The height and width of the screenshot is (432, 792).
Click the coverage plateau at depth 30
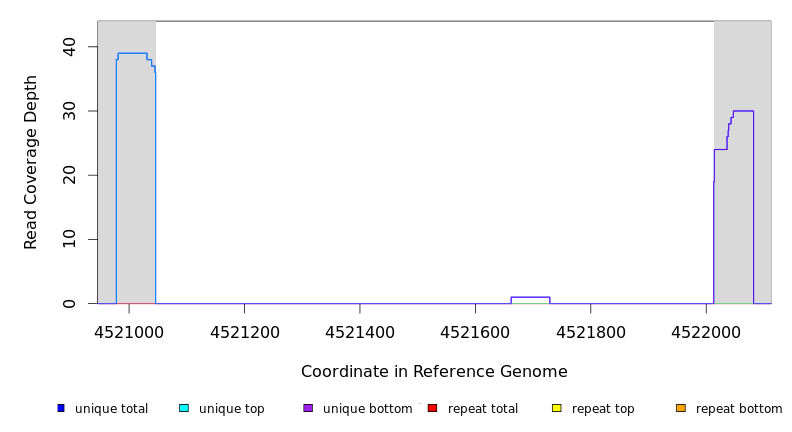(743, 111)
